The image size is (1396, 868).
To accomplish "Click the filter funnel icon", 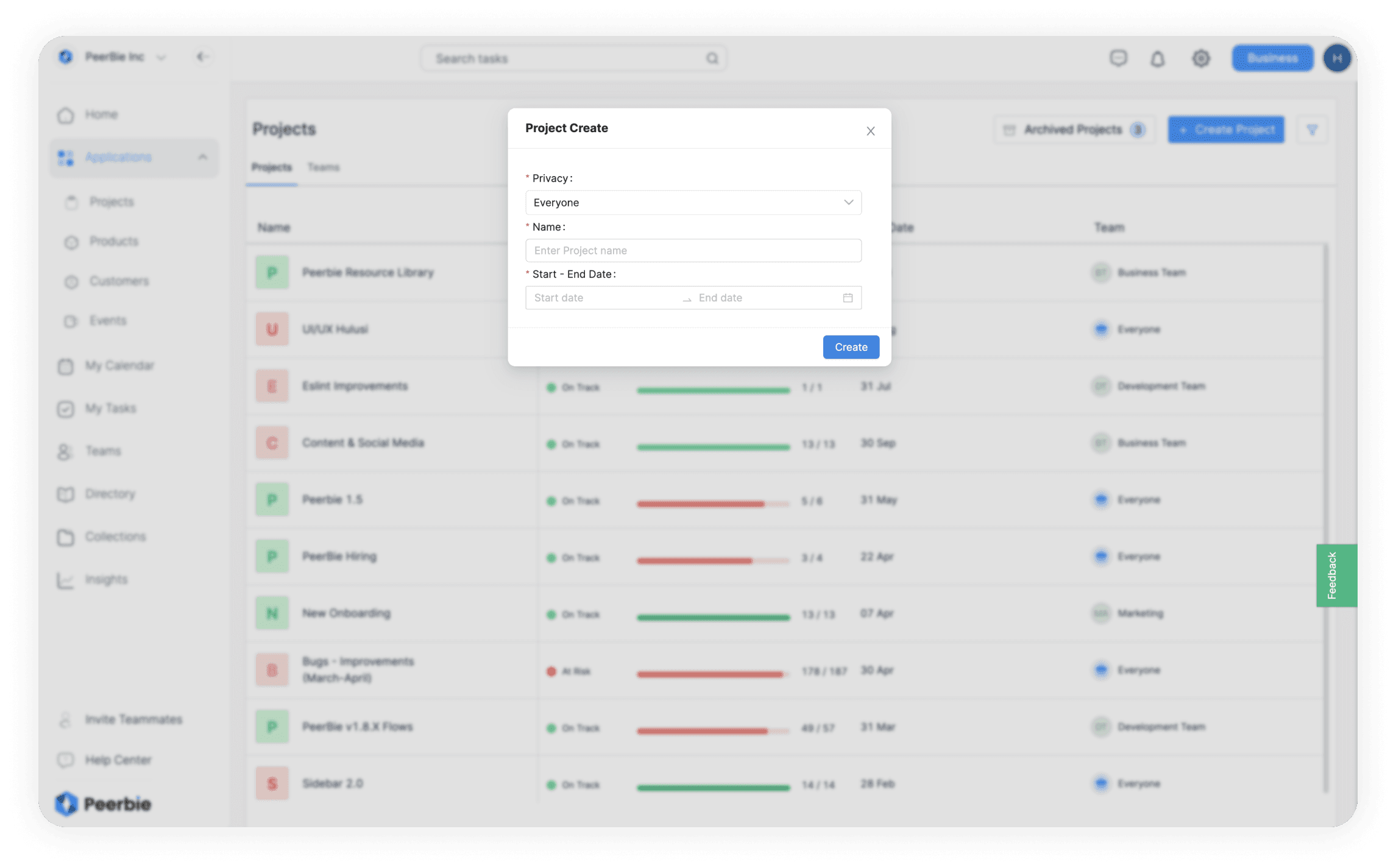I will [x=1312, y=130].
